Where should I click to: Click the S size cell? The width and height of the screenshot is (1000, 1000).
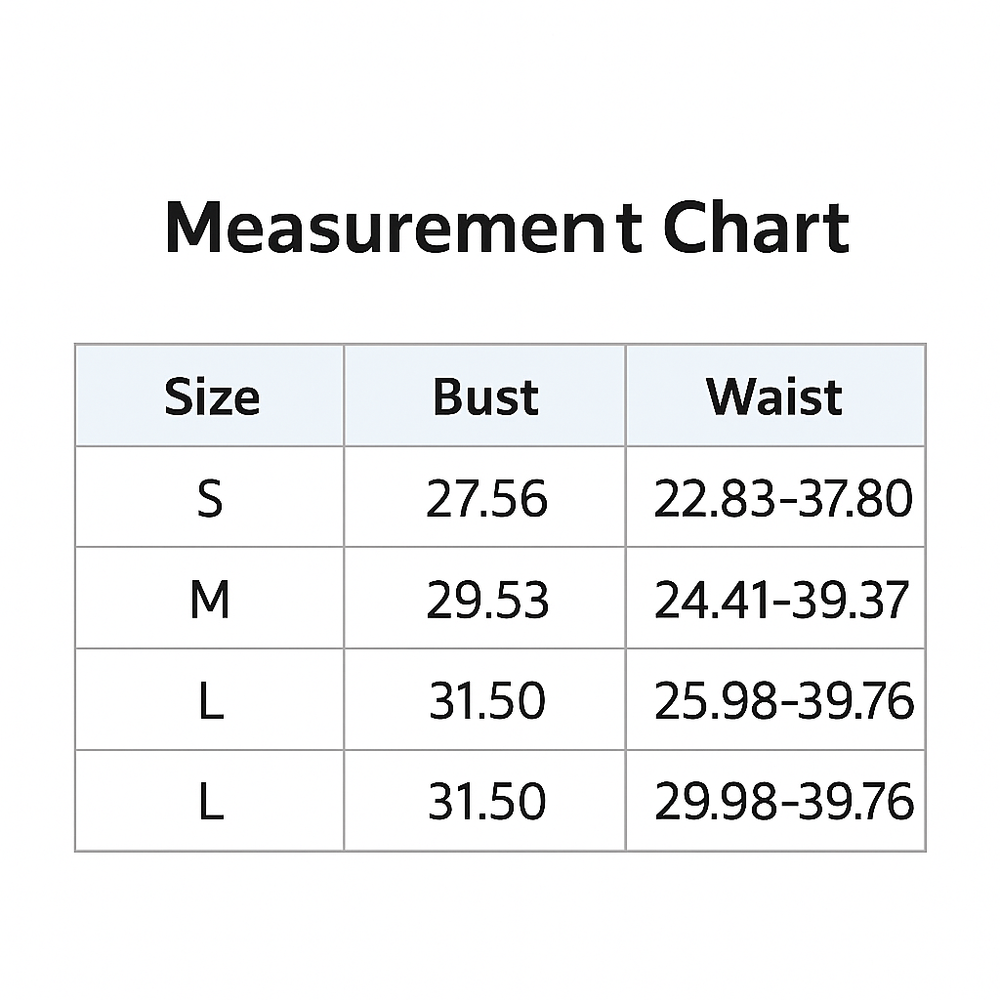pyautogui.click(x=210, y=498)
